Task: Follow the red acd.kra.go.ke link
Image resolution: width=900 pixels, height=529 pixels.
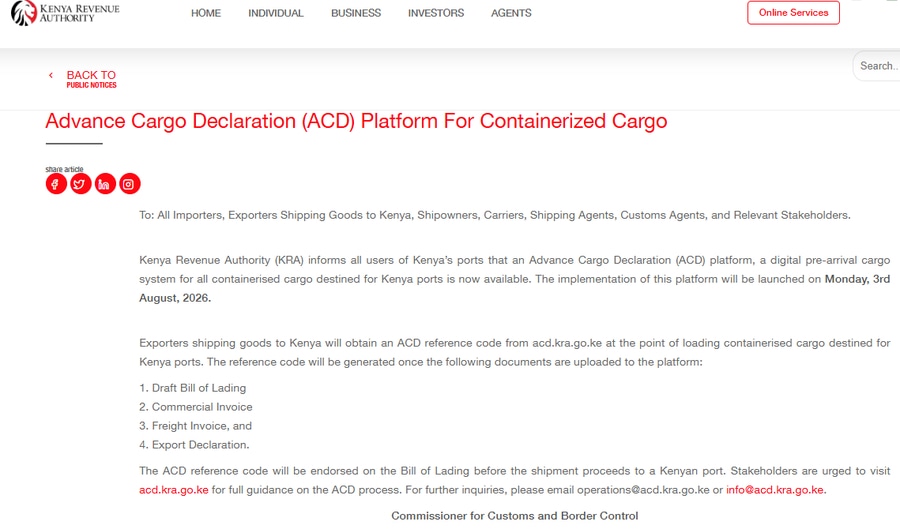Action: point(173,490)
